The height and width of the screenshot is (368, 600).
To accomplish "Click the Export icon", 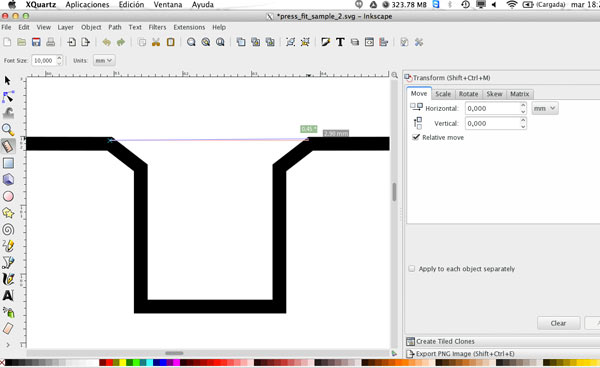I will tap(85, 42).
